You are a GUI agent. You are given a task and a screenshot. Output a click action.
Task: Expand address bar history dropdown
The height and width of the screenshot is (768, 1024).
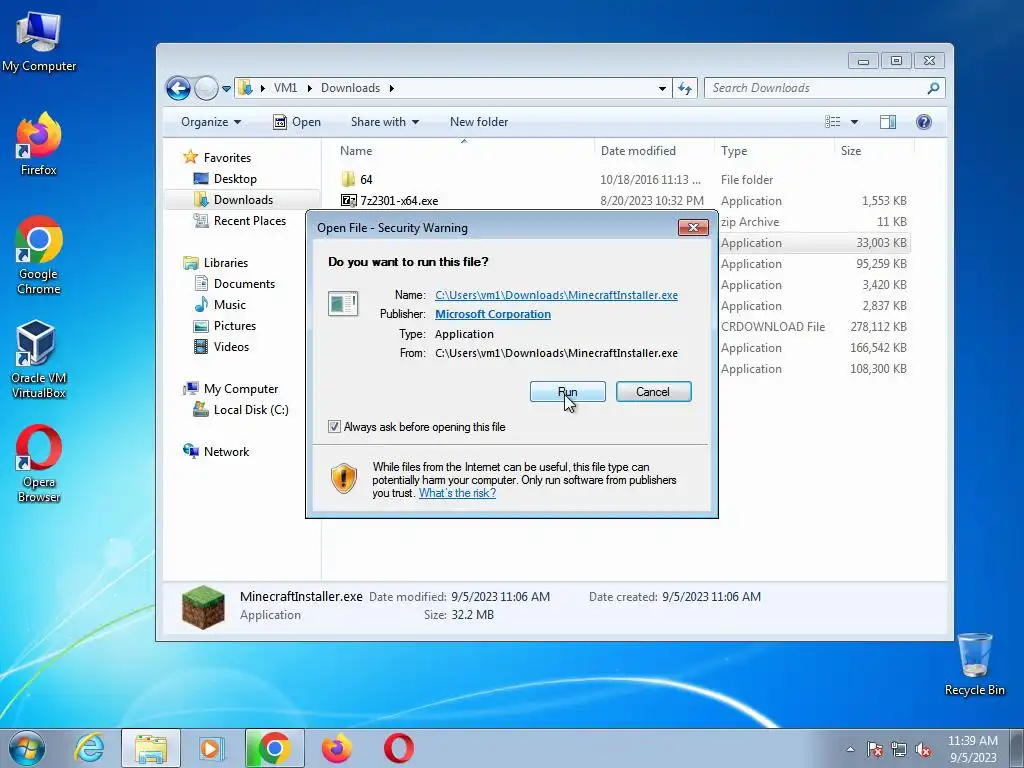[x=662, y=88]
